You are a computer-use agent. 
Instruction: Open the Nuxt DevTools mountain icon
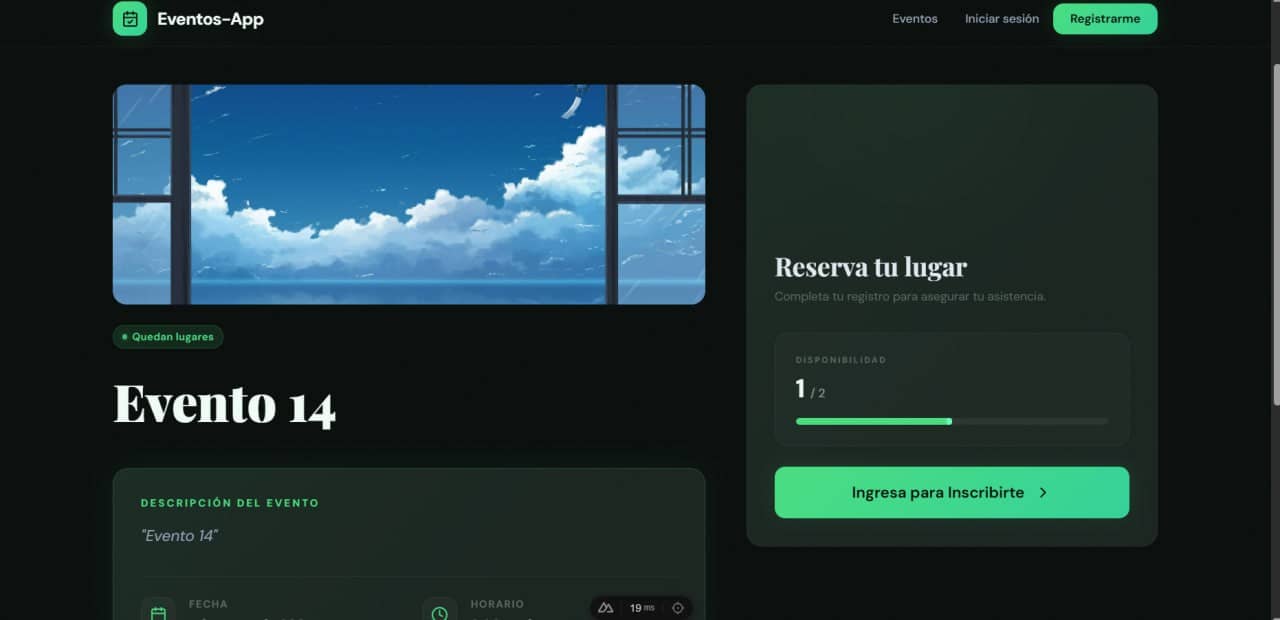click(x=605, y=608)
